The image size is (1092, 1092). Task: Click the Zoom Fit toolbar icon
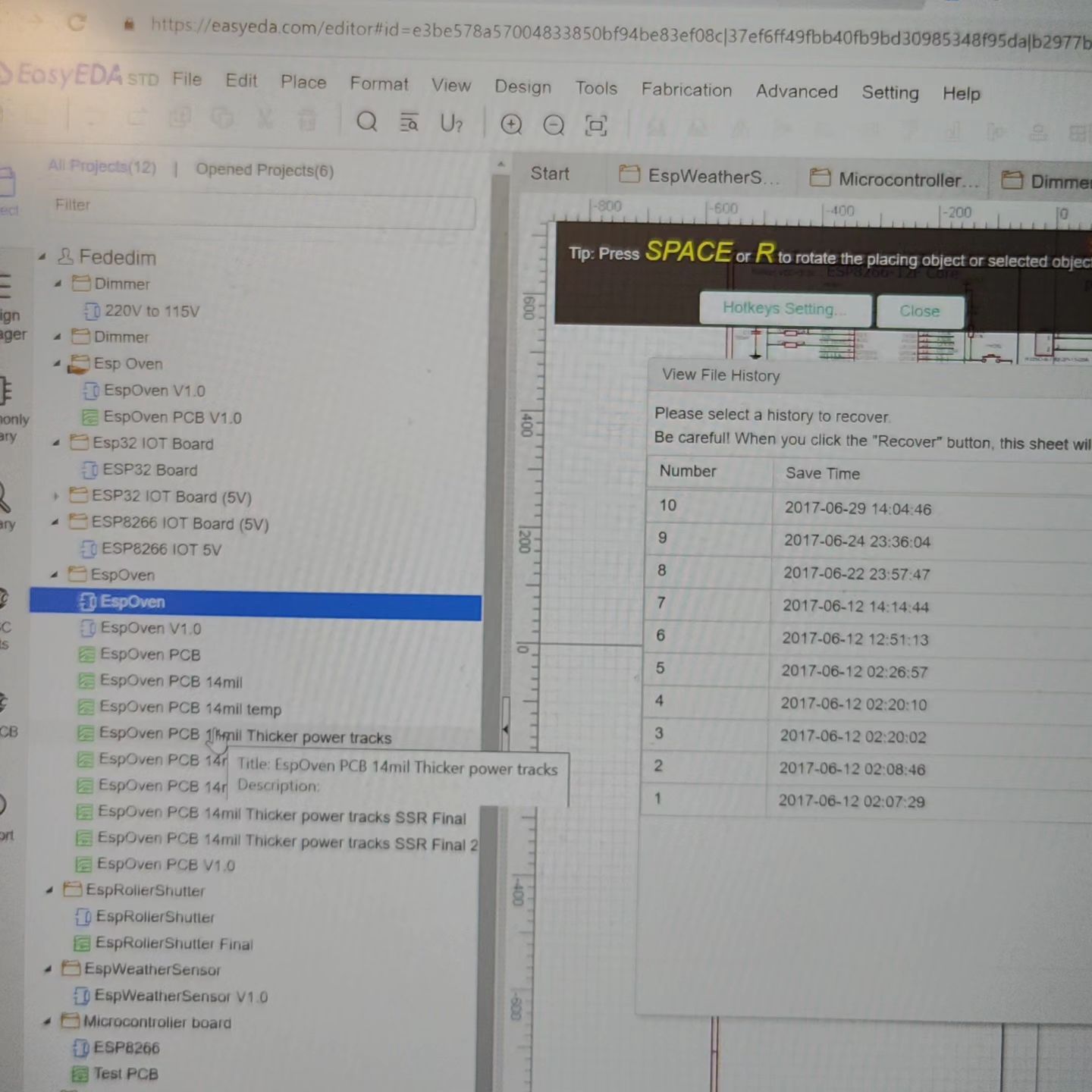coord(596,126)
